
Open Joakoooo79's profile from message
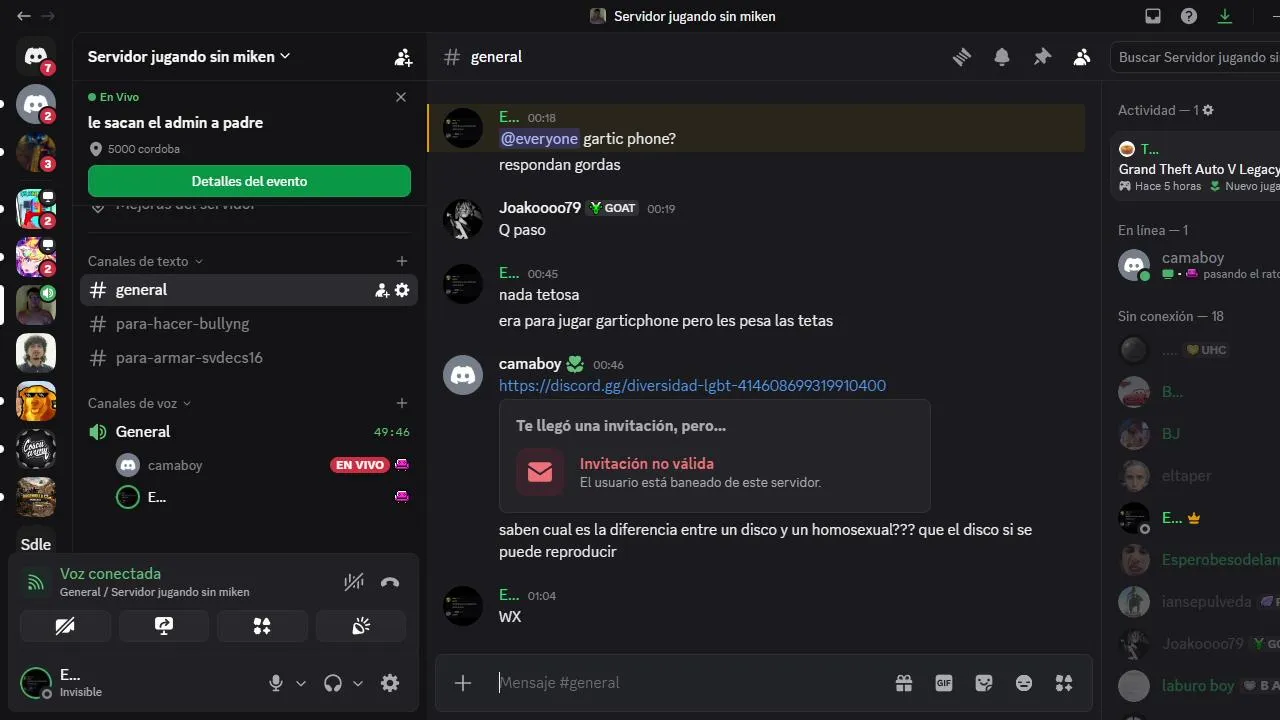pos(540,208)
